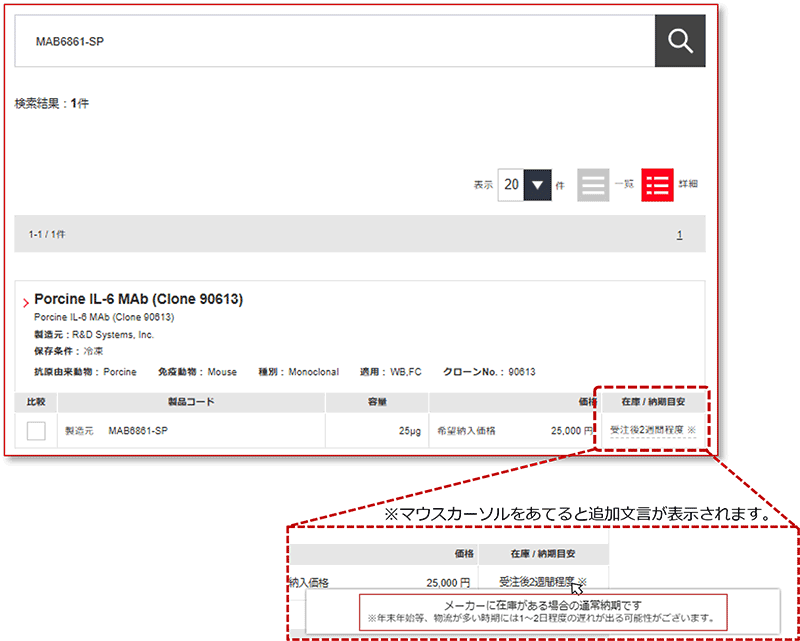Viewport: 800px width, 641px height.
Task: Click the 詳細 label next to the red icon
Action: point(688,184)
